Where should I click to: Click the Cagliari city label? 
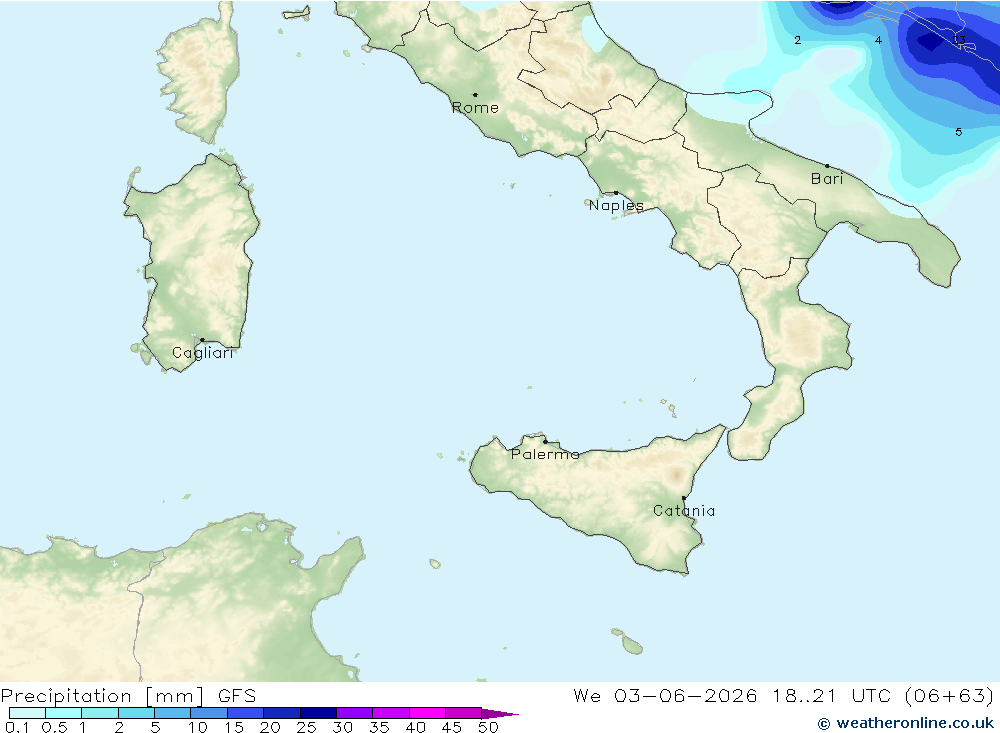(x=203, y=353)
